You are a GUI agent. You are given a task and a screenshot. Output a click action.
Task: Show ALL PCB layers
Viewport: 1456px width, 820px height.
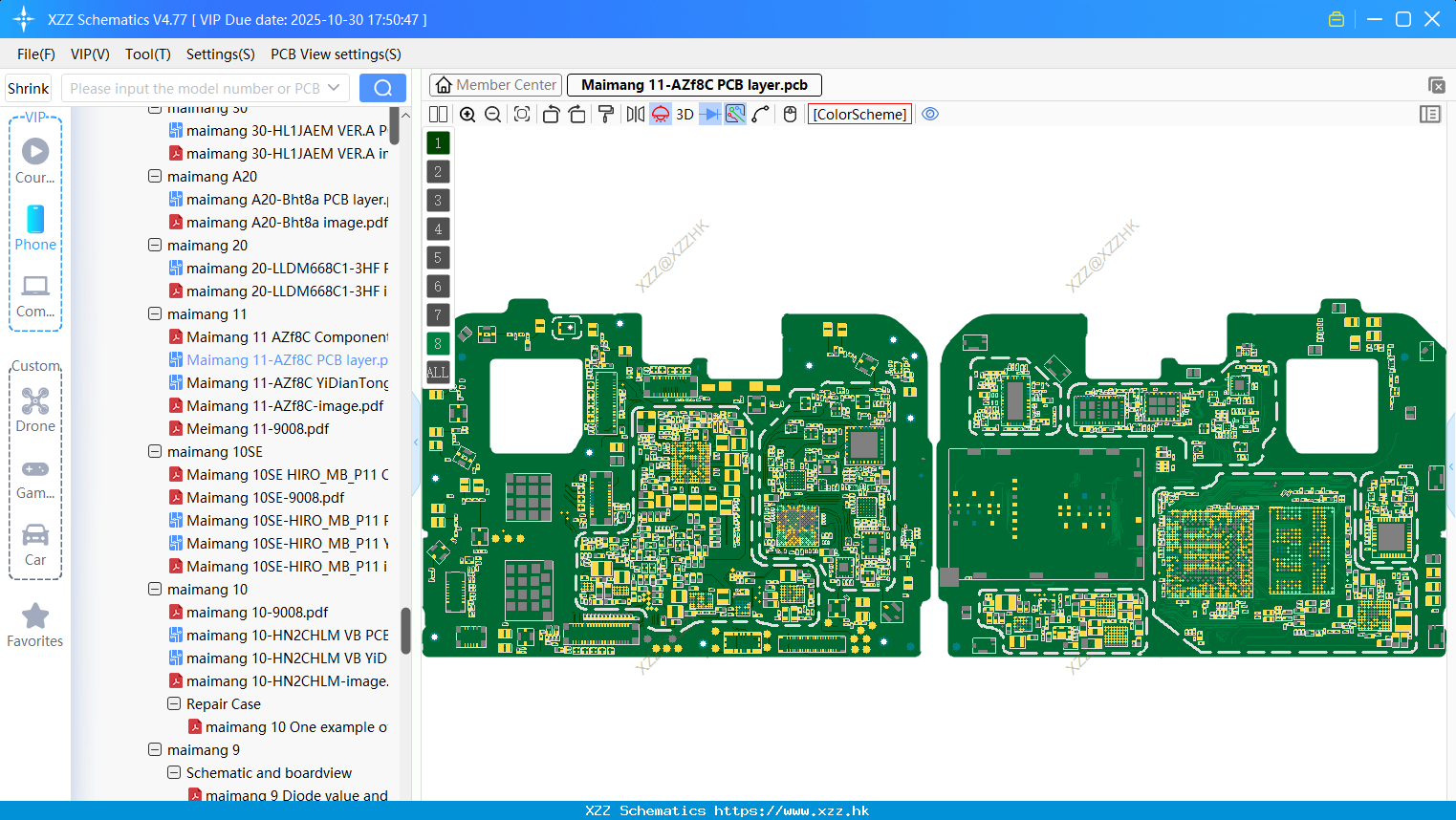pos(438,373)
